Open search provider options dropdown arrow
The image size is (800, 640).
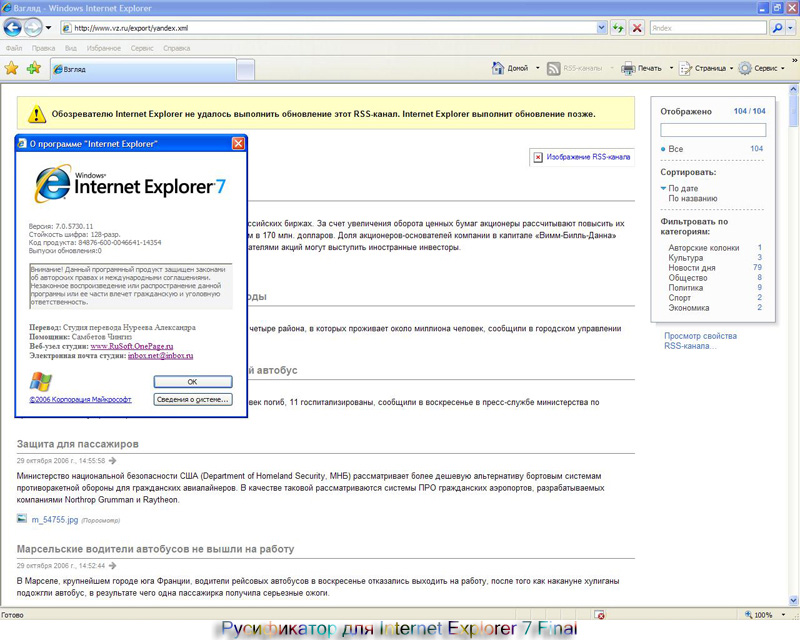(791, 28)
